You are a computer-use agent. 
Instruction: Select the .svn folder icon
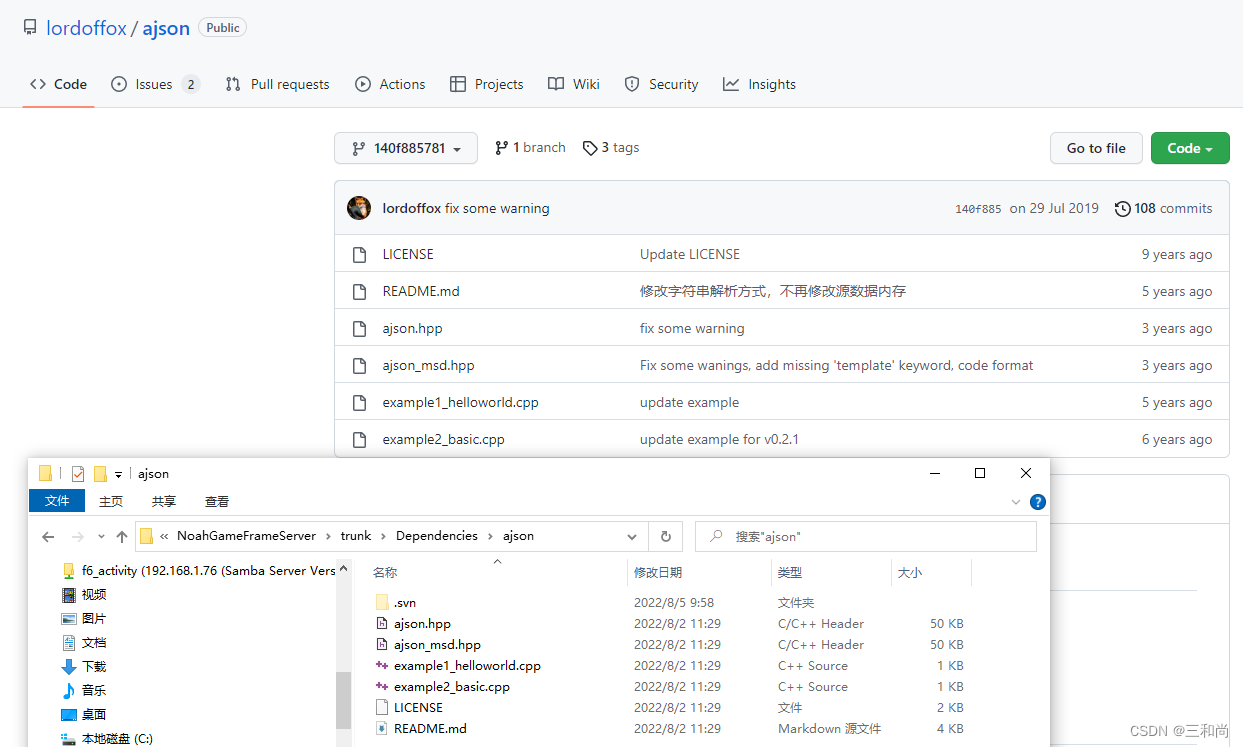[x=381, y=603]
